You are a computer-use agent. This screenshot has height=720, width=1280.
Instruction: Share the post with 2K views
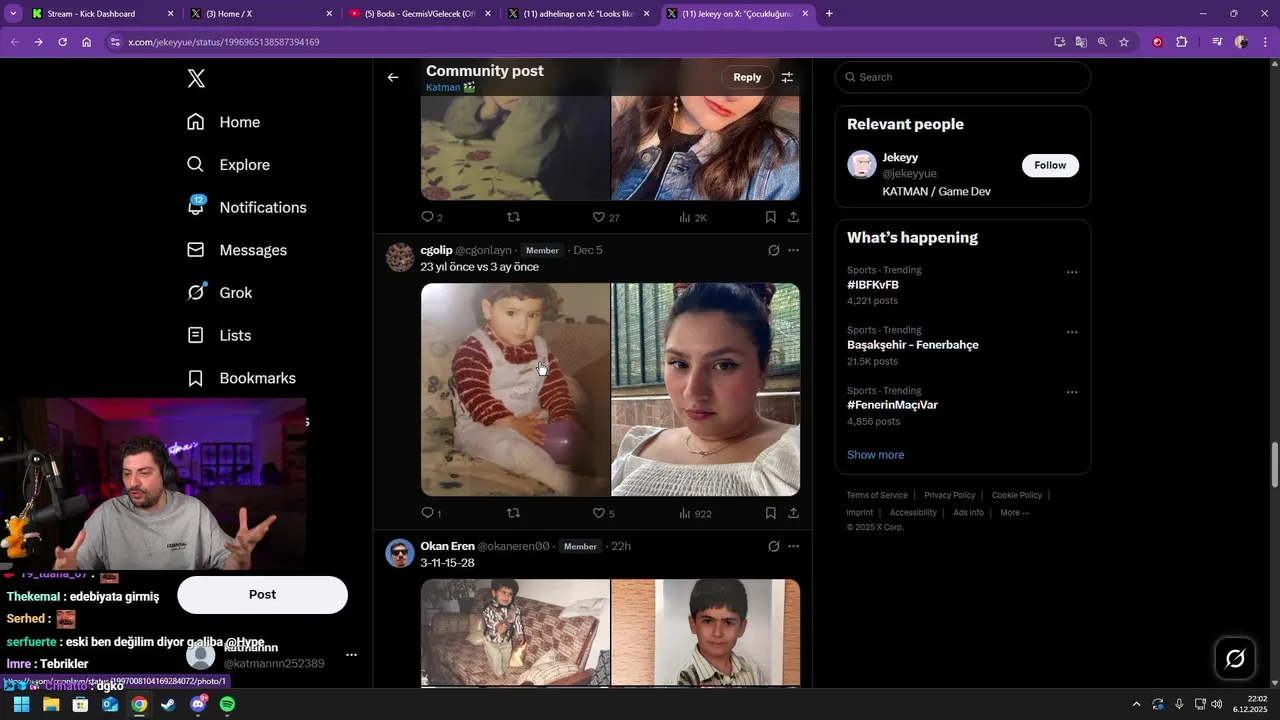[x=793, y=217]
